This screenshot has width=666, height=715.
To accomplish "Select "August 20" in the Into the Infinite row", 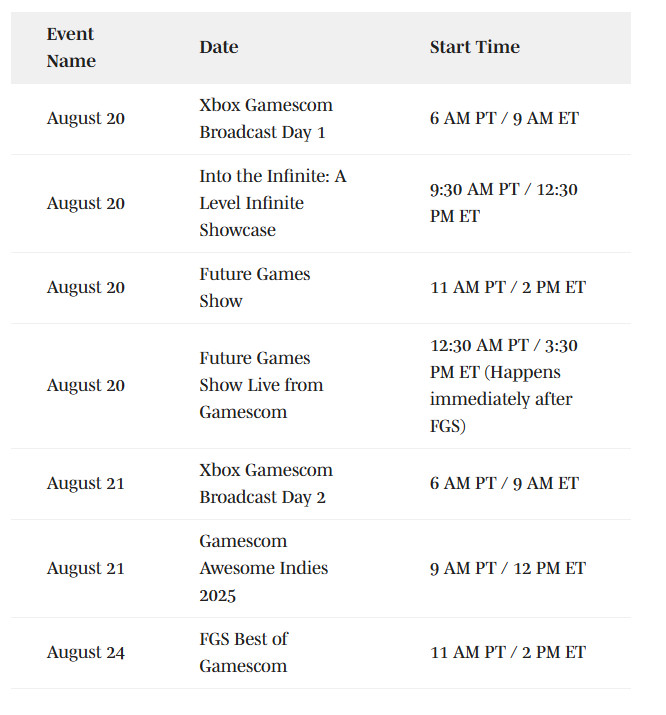I will click(x=85, y=203).
